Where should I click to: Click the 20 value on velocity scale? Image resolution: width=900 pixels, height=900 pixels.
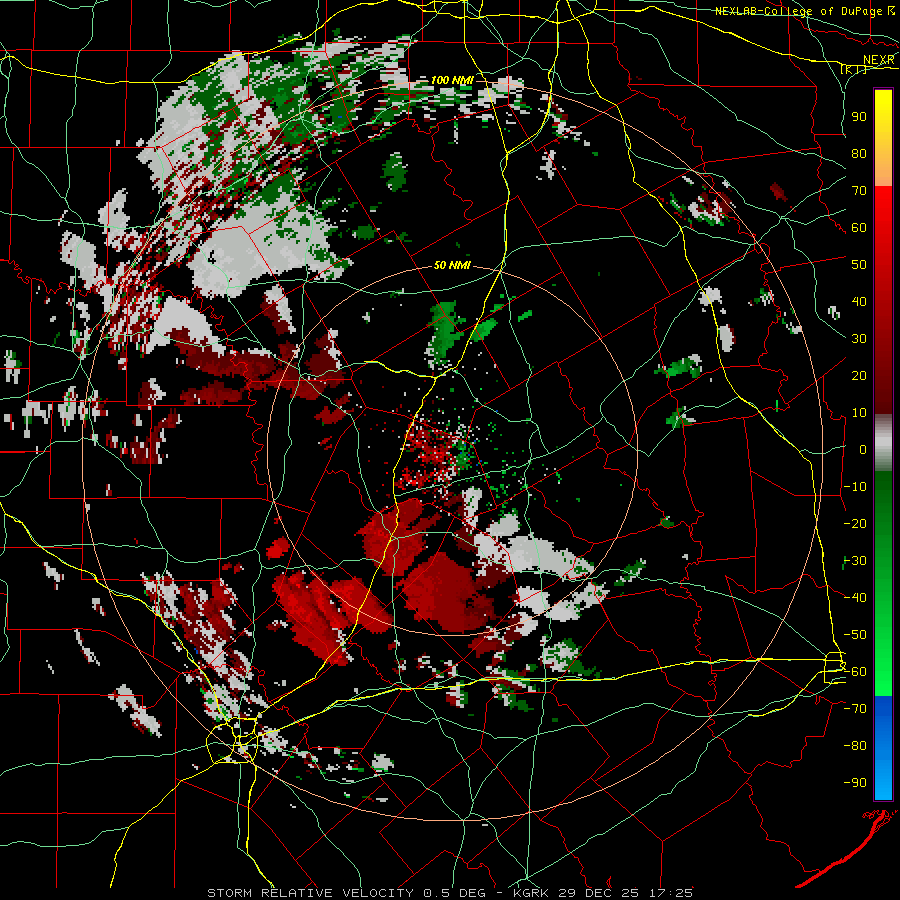point(859,375)
